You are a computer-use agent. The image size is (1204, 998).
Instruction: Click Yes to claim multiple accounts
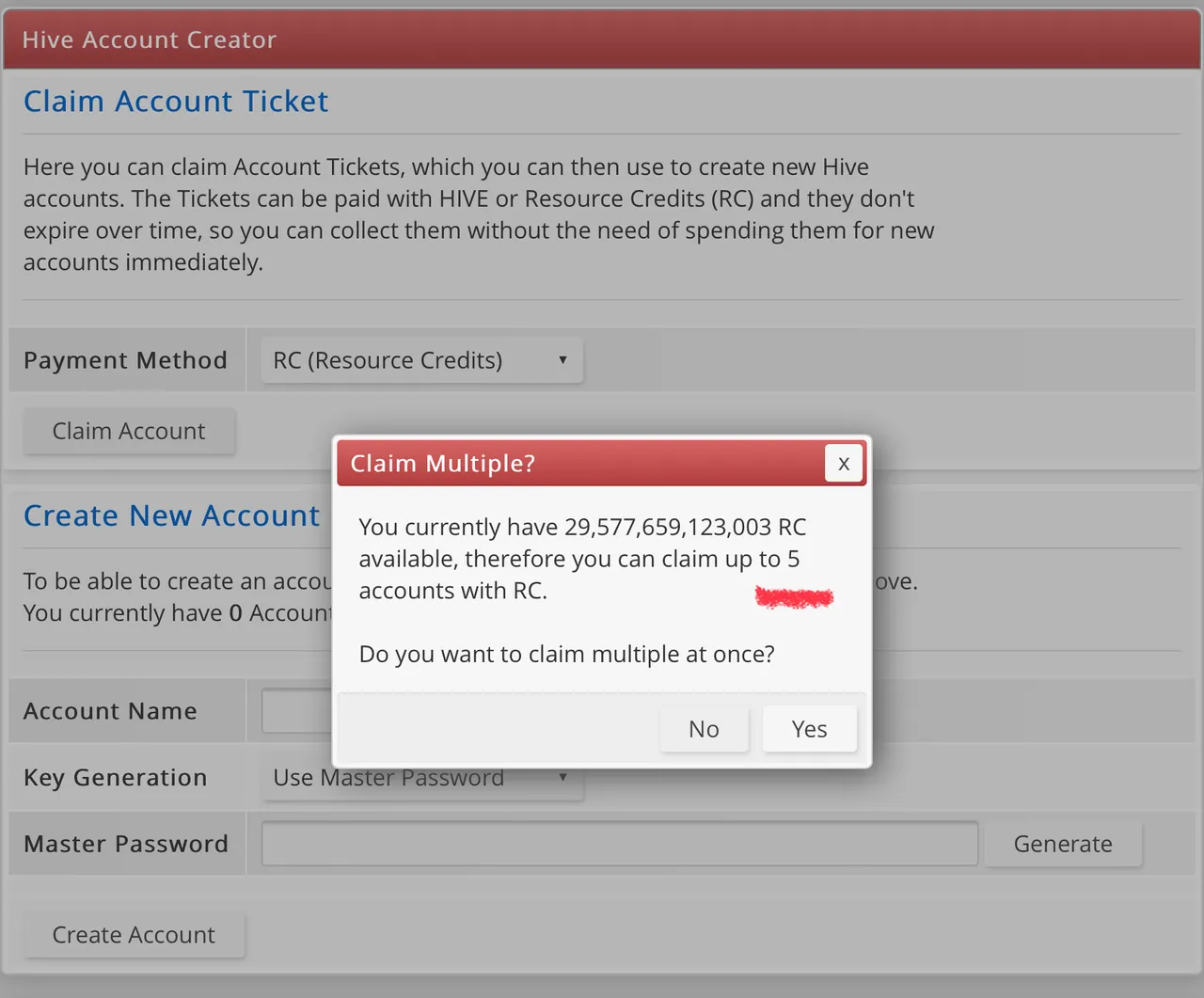tap(810, 729)
